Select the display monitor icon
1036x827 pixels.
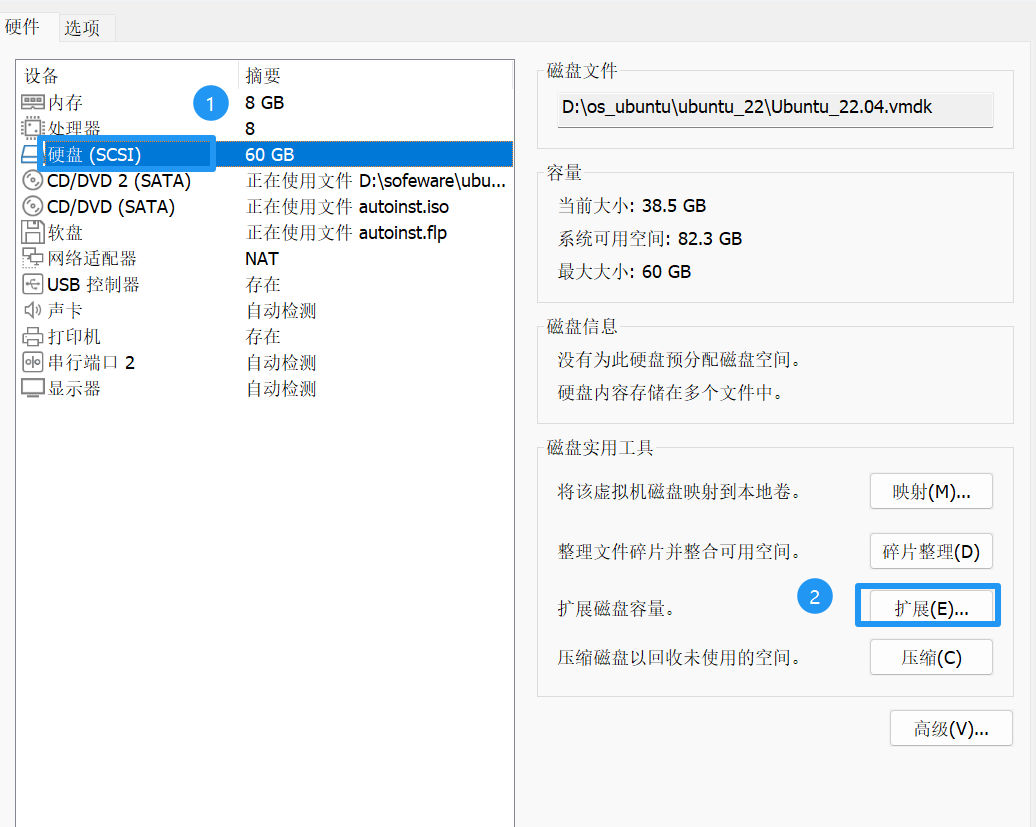[32, 388]
